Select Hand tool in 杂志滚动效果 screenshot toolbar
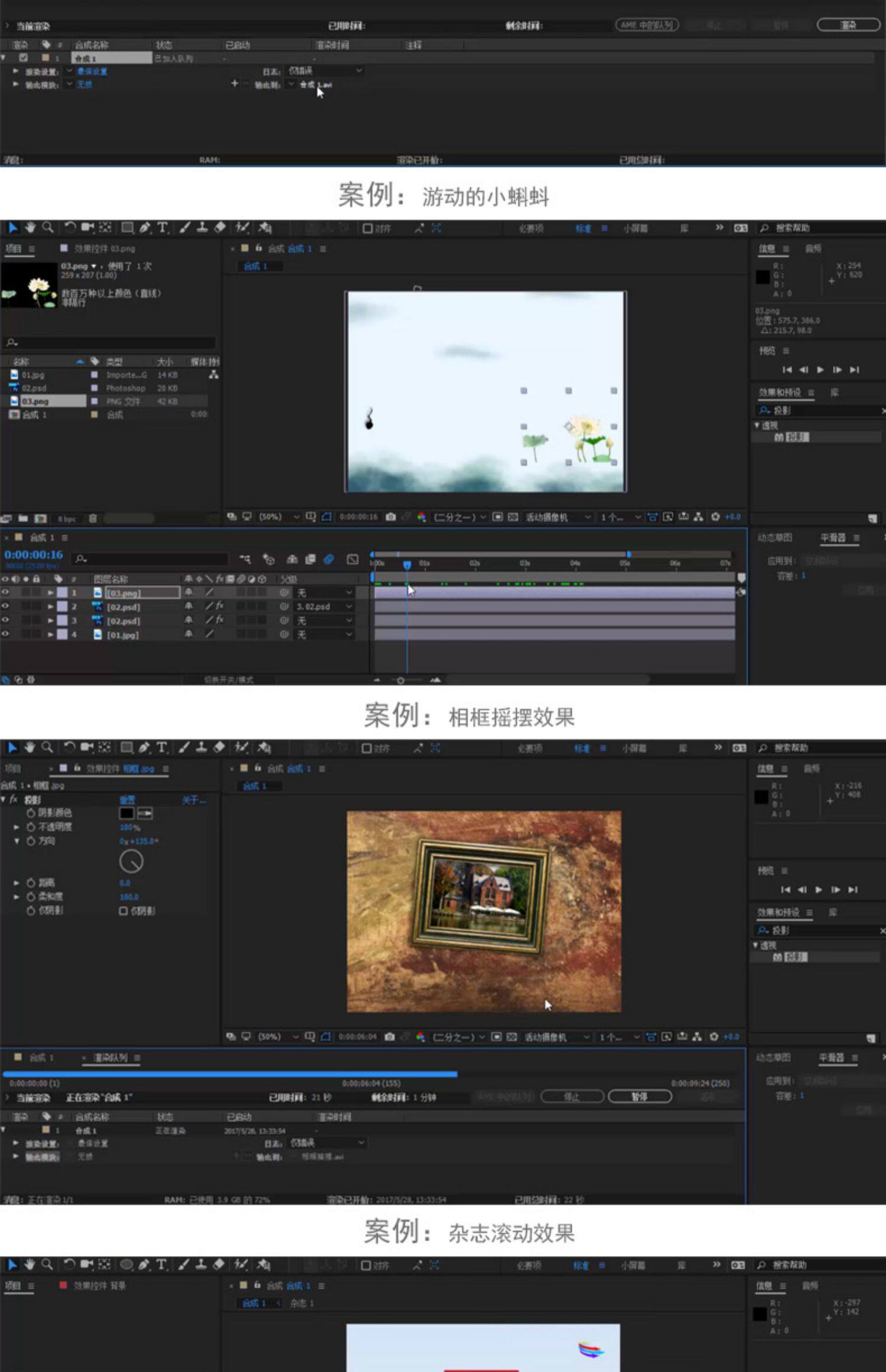The width and height of the screenshot is (886, 1372). coord(30,1264)
